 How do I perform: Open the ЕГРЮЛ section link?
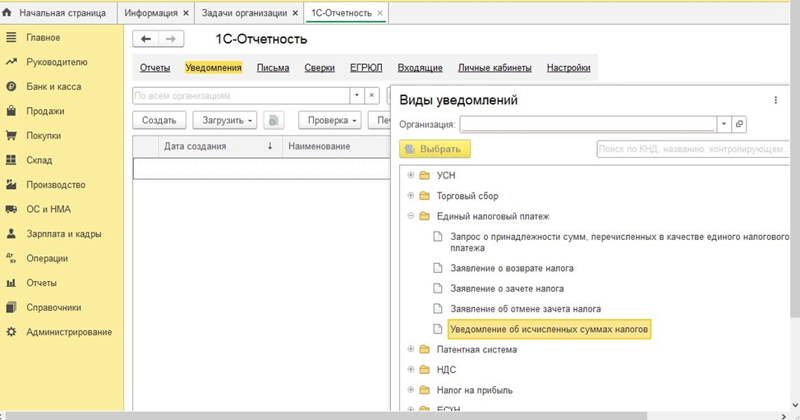[366, 67]
